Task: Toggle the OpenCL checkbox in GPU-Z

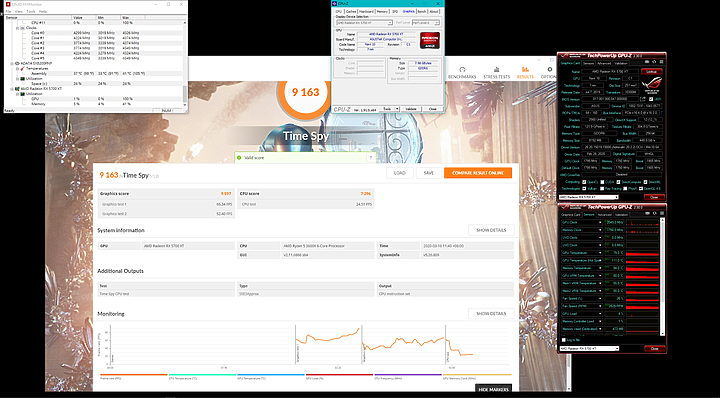Action: click(x=584, y=182)
